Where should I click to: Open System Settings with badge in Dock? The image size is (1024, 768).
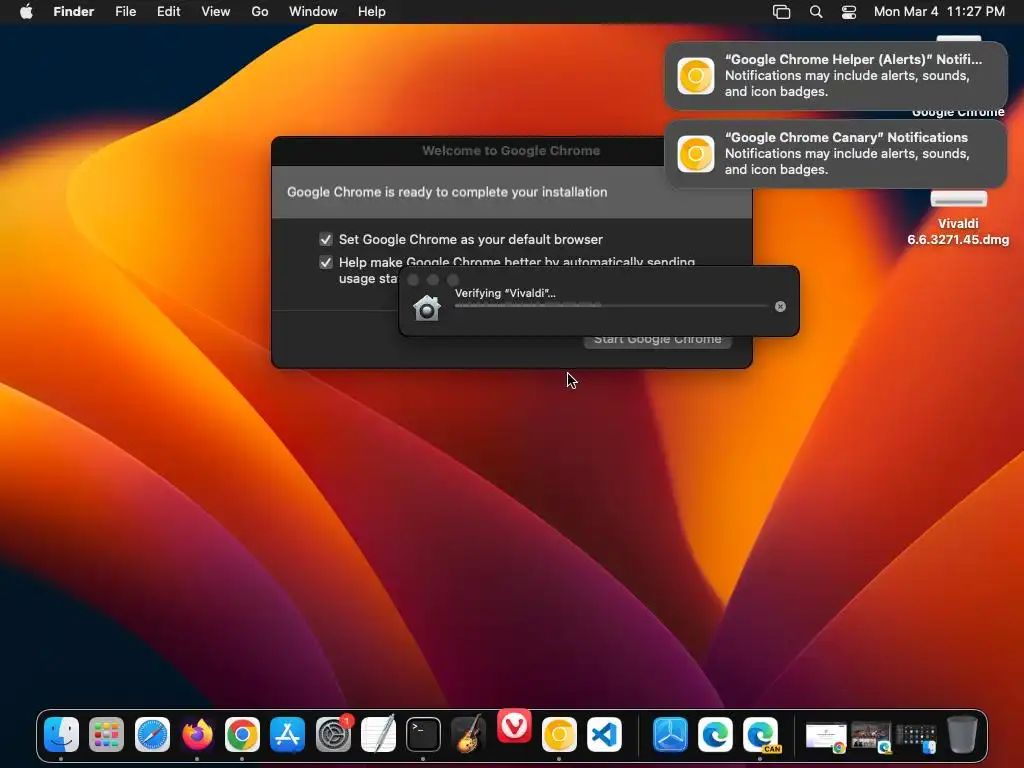(333, 735)
